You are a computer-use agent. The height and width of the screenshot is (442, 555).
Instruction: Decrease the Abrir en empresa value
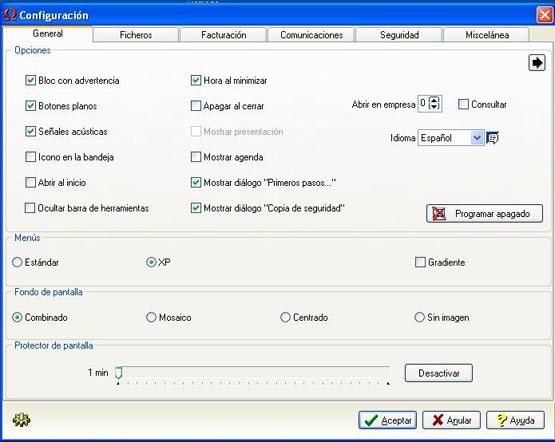tap(434, 107)
